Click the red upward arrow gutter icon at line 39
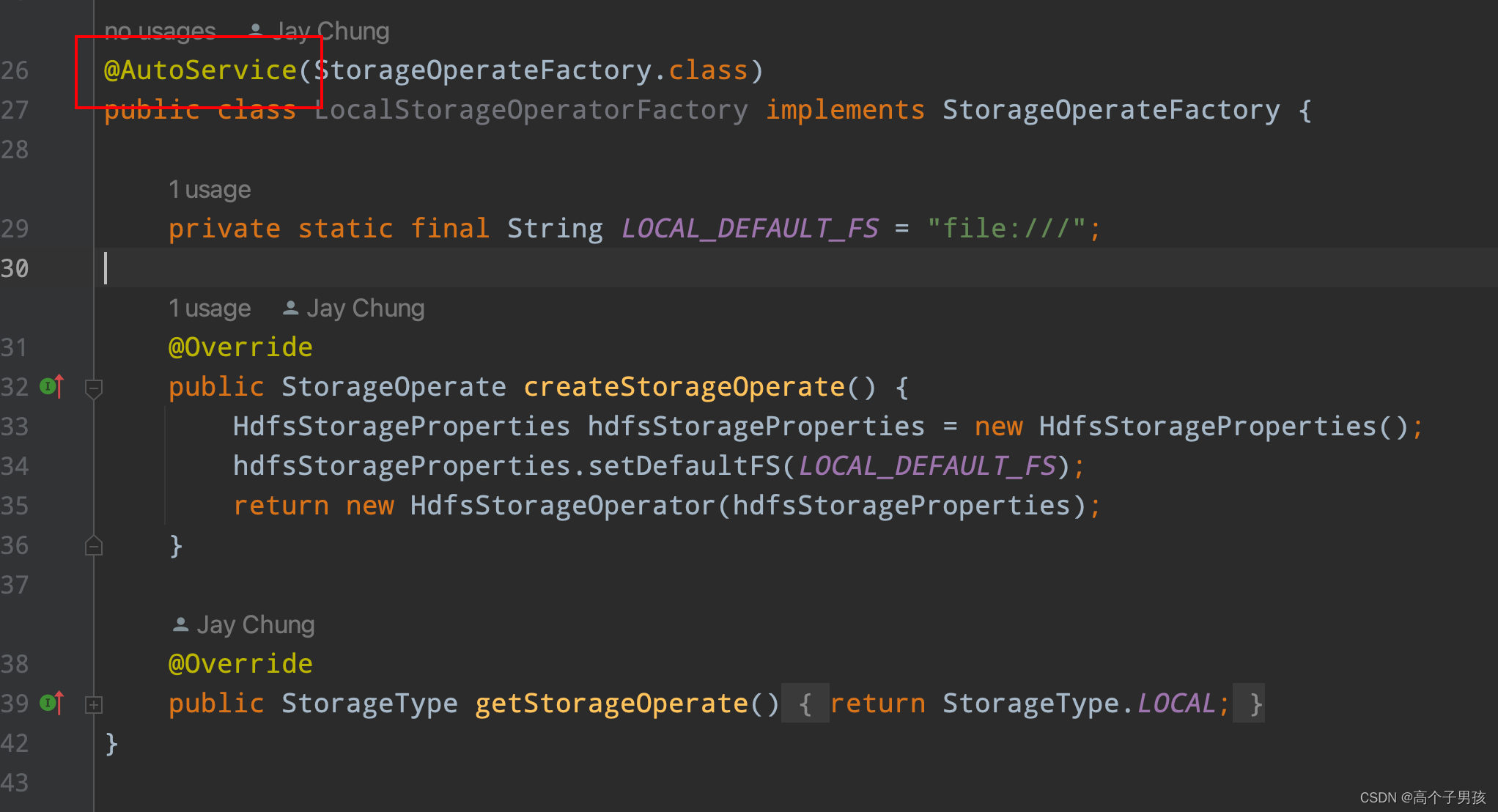Image resolution: width=1498 pixels, height=812 pixels. [62, 701]
